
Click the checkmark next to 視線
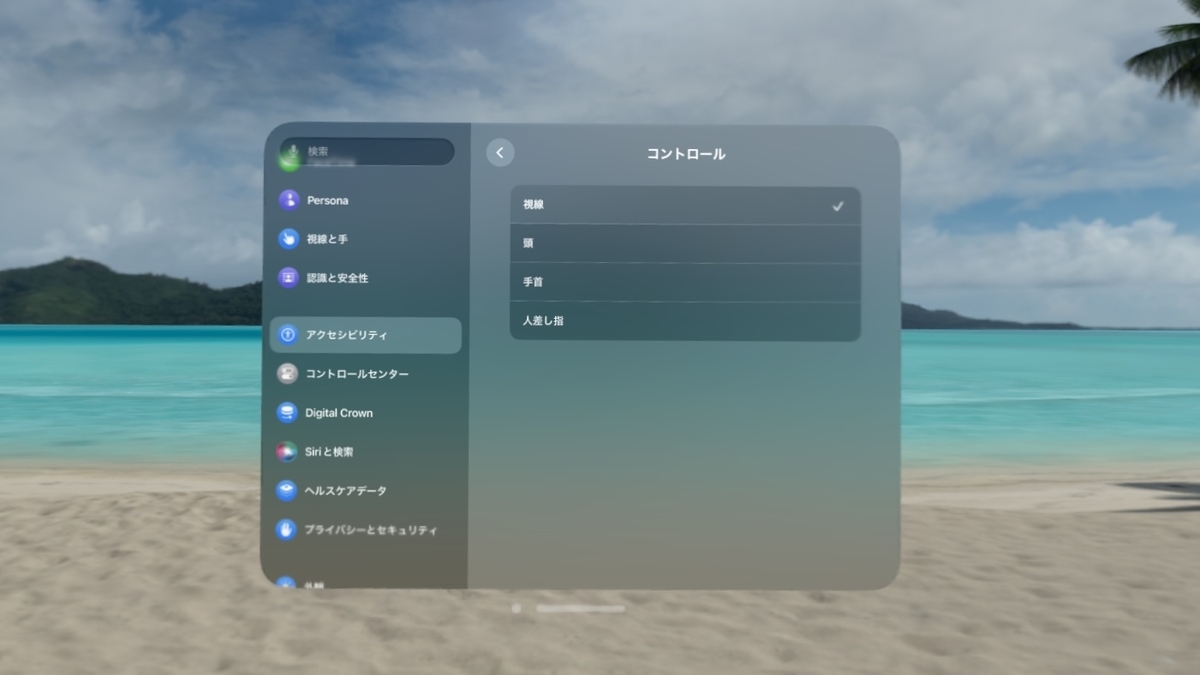click(838, 206)
